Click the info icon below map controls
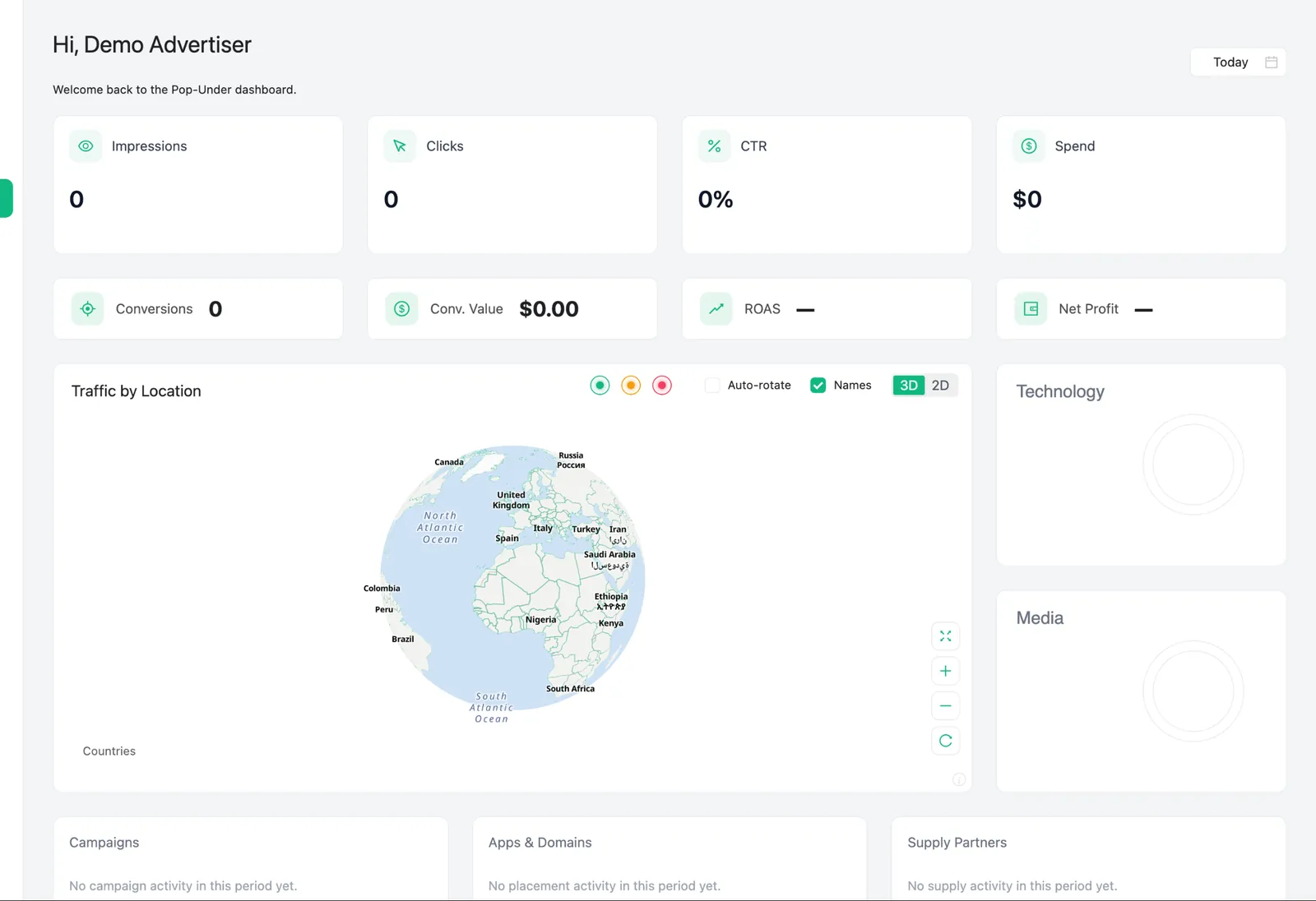The image size is (1316, 901). tap(959, 779)
